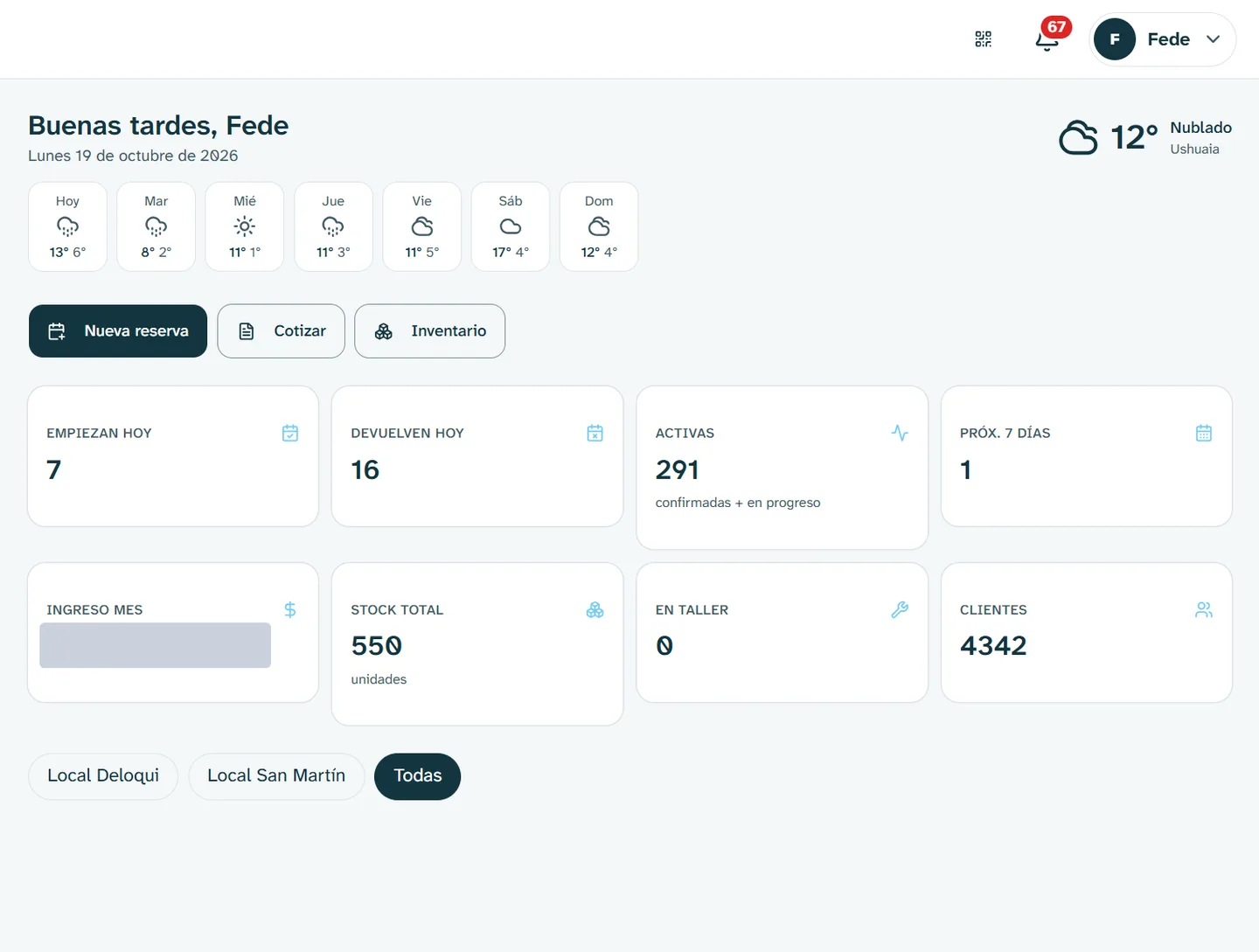
Task: Select the Sáb forecast card
Action: (511, 226)
